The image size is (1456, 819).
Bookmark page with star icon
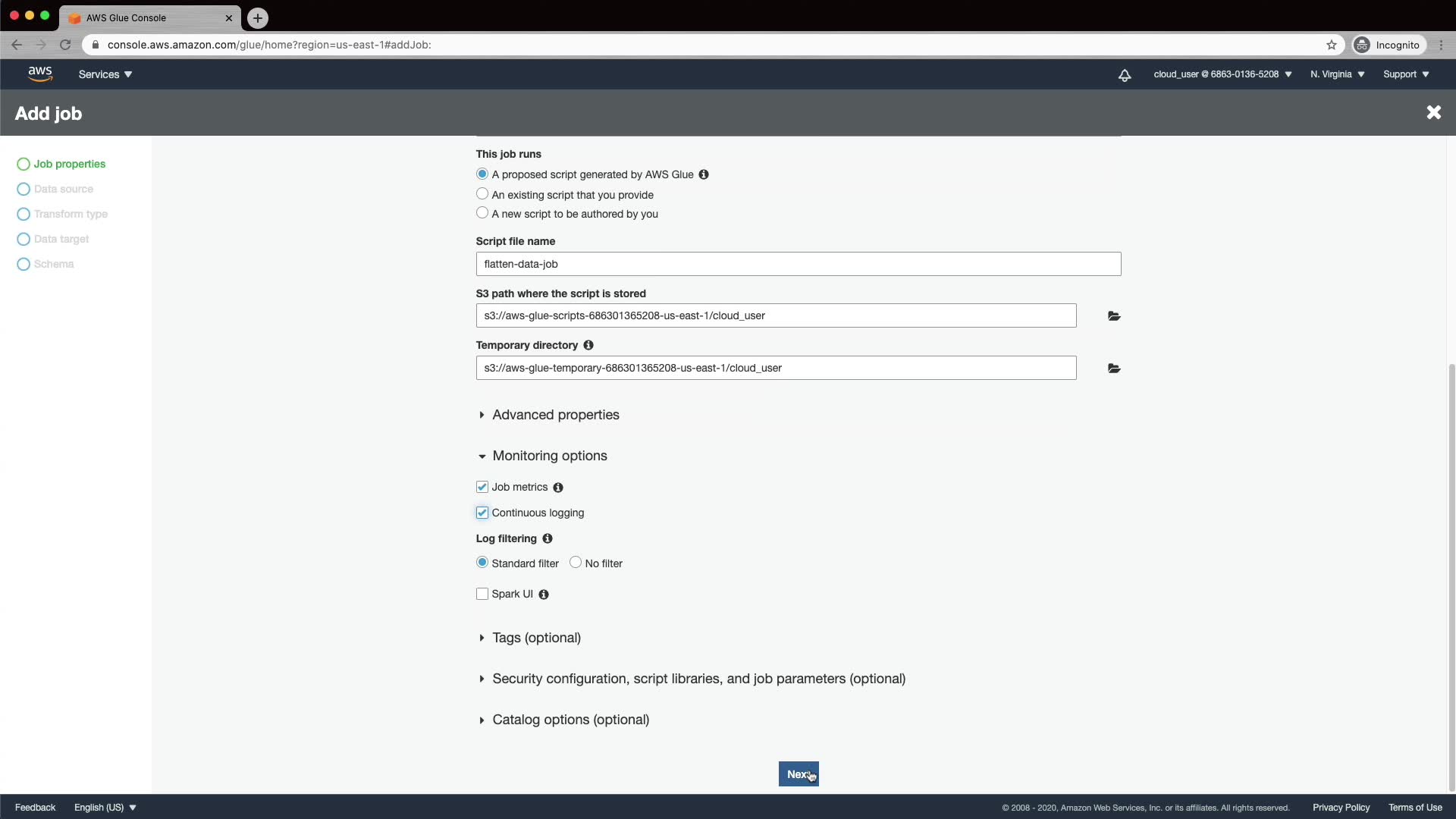(1332, 45)
